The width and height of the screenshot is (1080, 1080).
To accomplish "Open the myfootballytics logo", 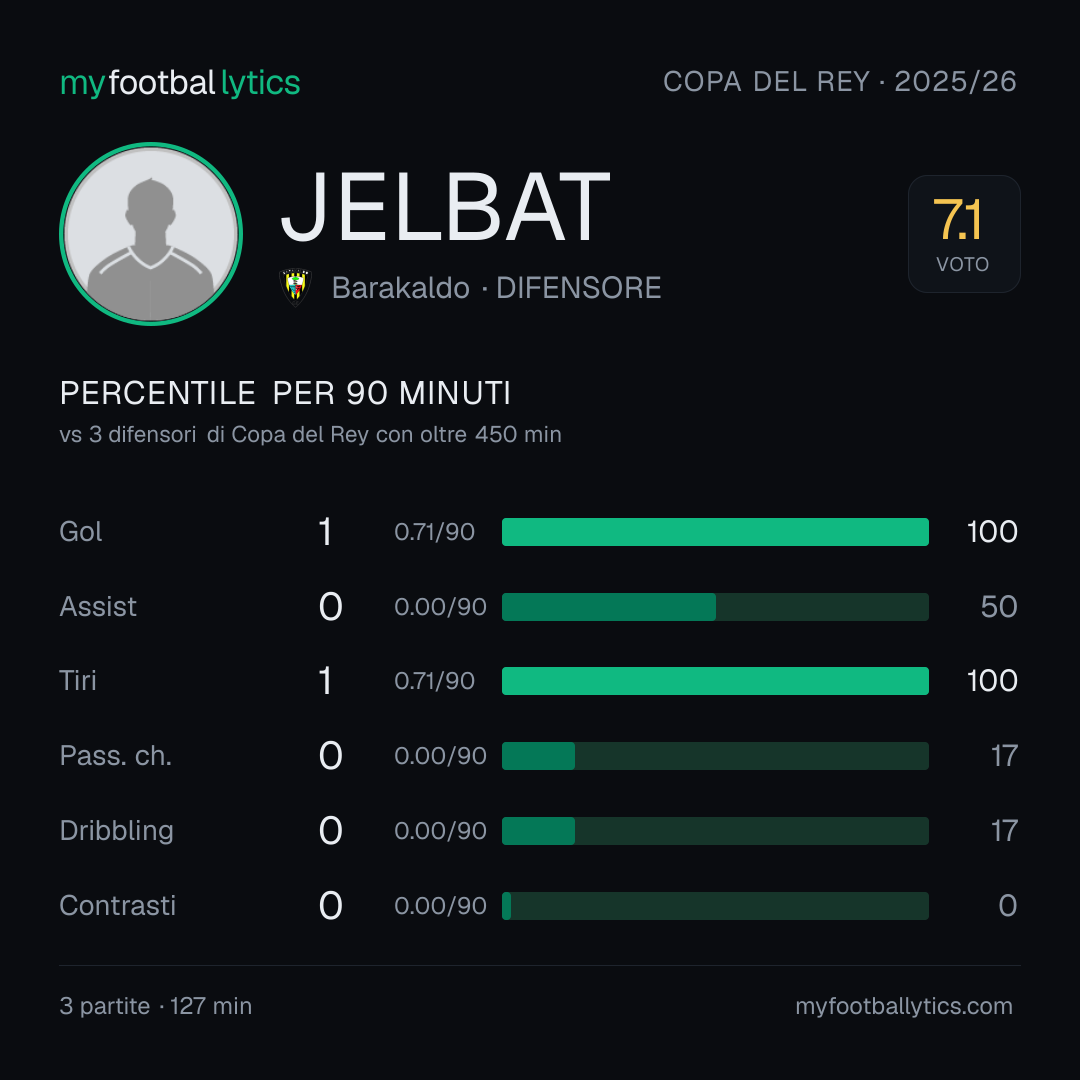I will point(180,83).
